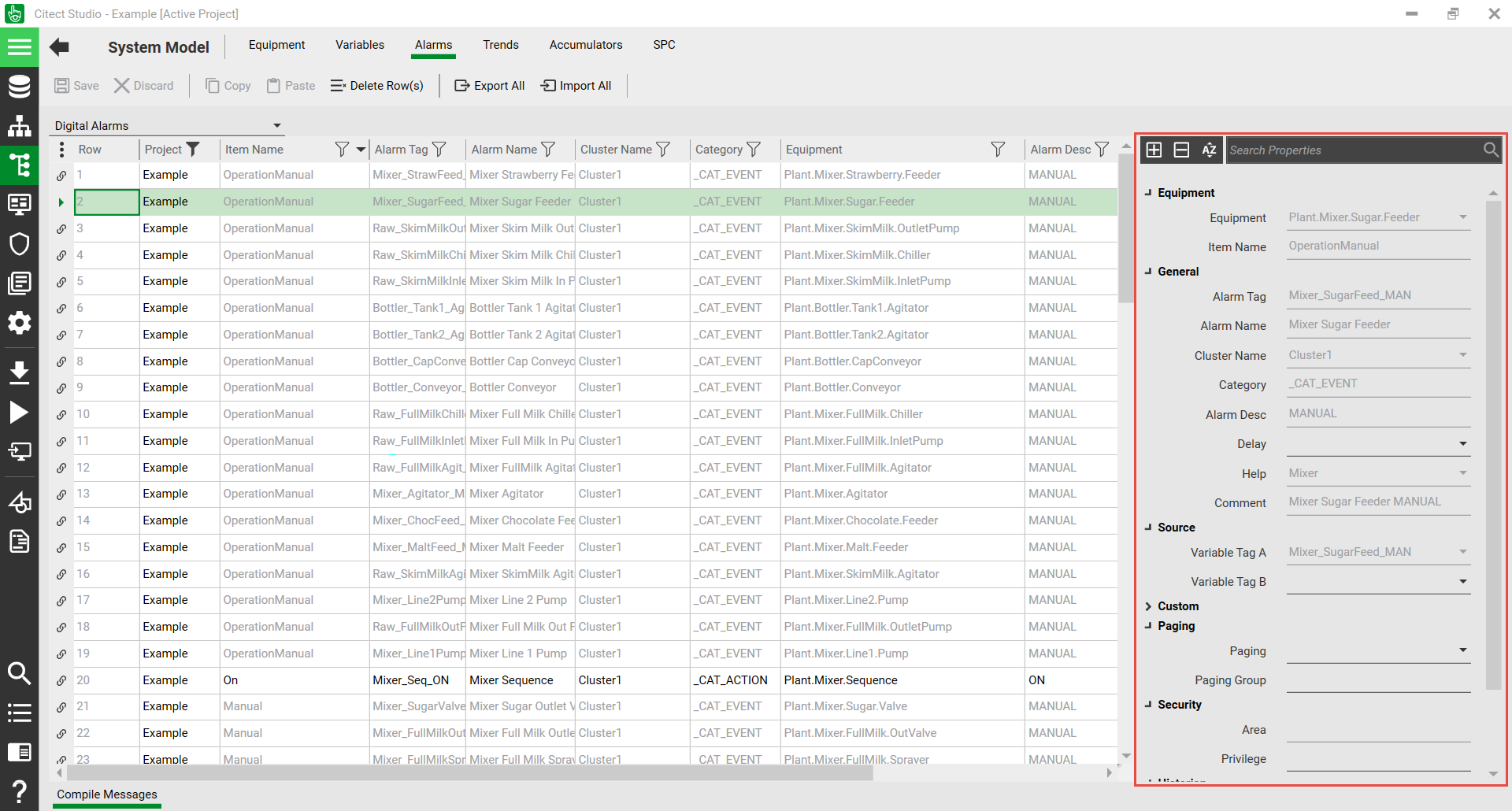
Task: Click the Security shield icon in sidebar
Action: [19, 244]
